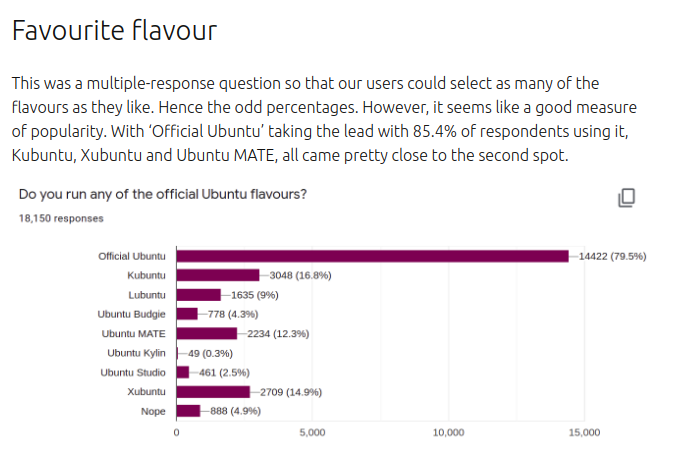Click the Nope bar
This screenshot has width=676, height=461.
click(188, 410)
